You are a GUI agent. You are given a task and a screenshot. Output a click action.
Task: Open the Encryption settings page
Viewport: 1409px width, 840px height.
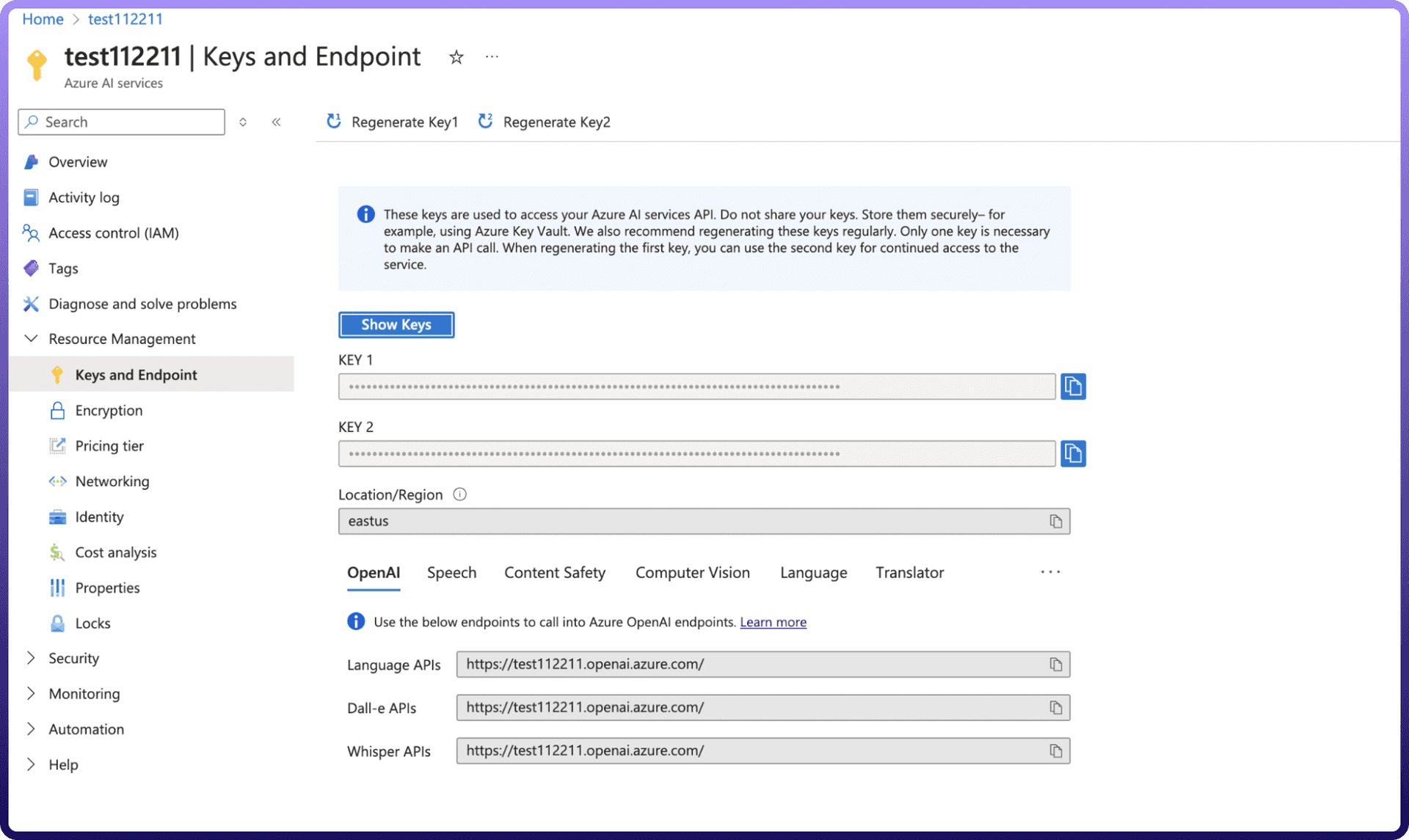[x=109, y=410]
